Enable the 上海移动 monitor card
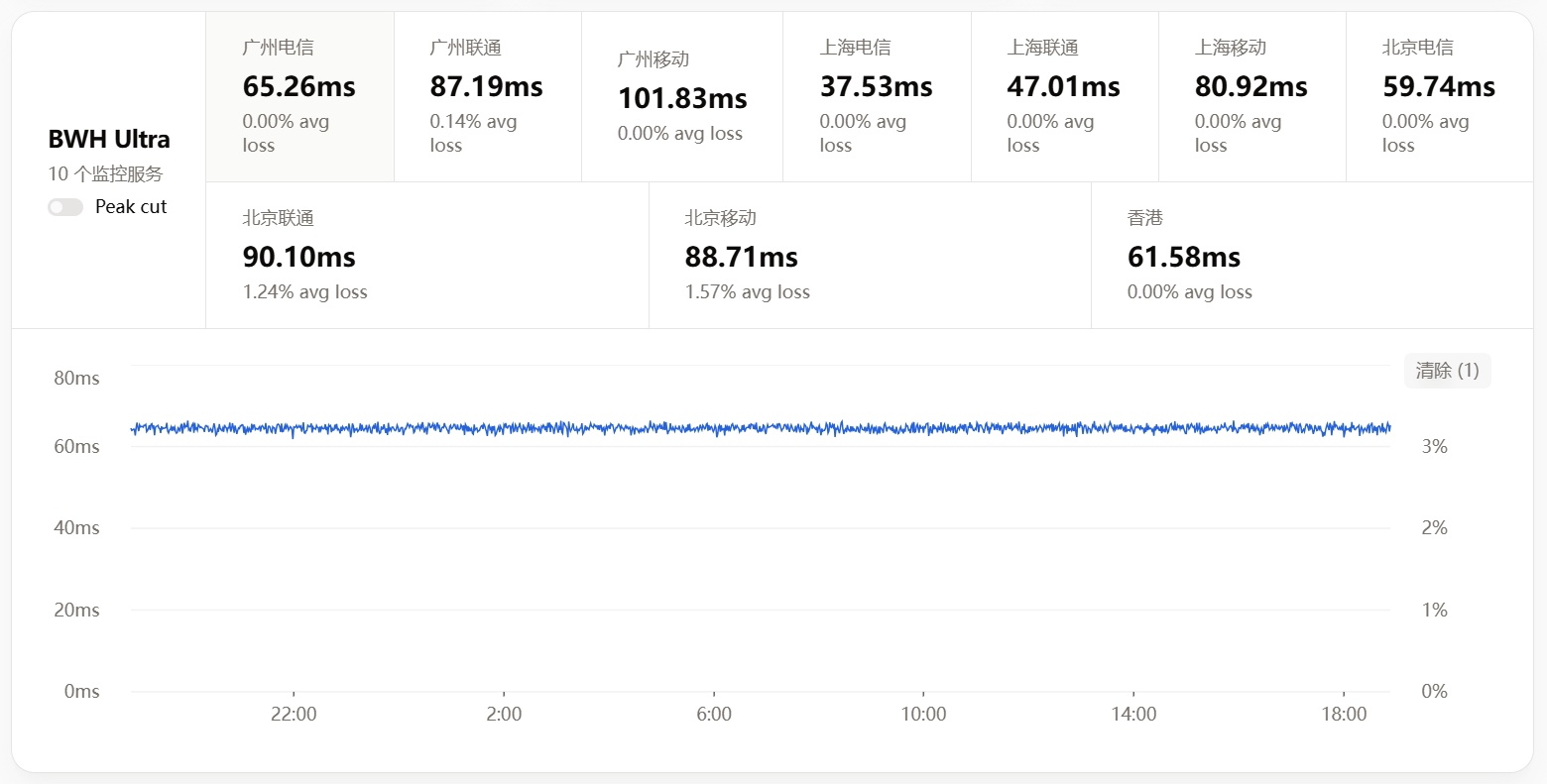Viewport: 1547px width, 784px height. pos(1250,97)
